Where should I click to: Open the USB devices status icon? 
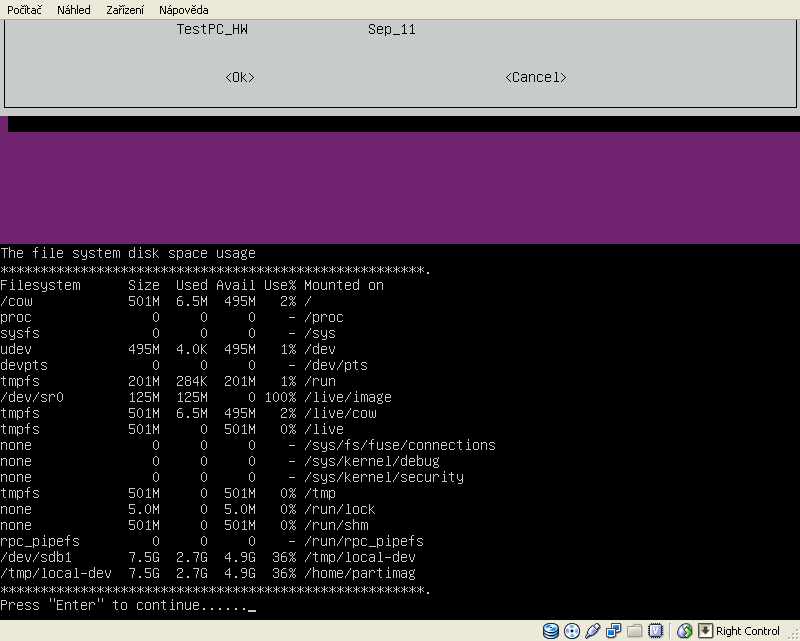tap(592, 631)
